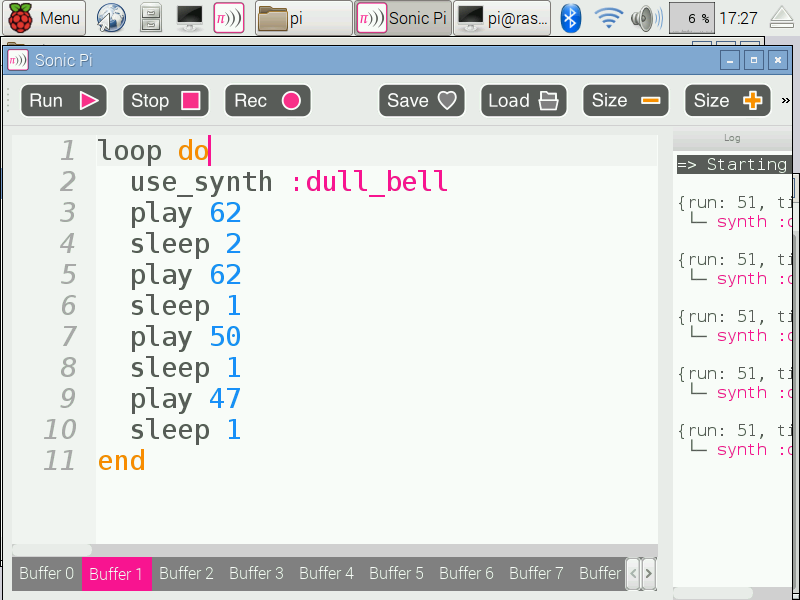Click 'play 47' on line 9
The image size is (800, 600).
click(185, 400)
